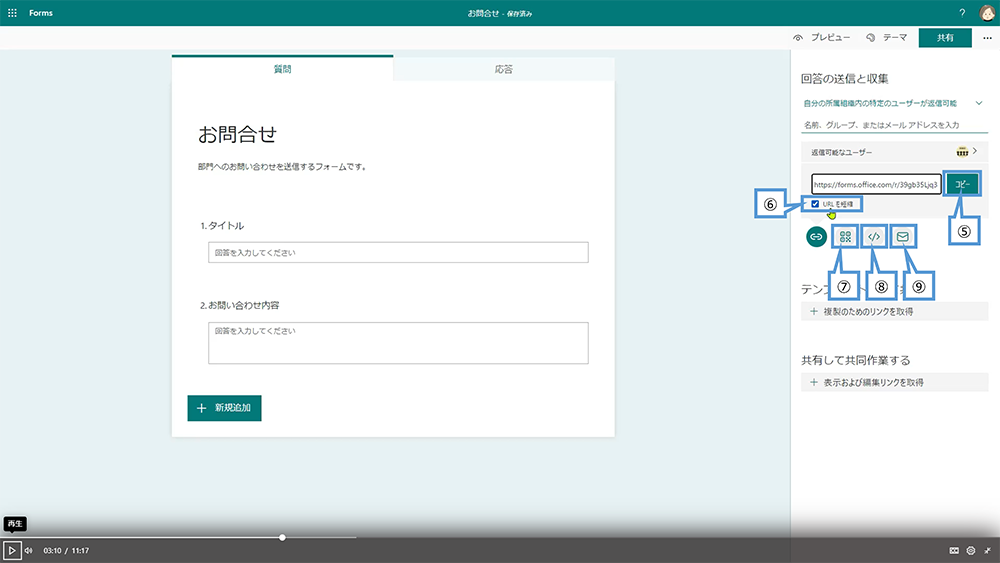Switch to the 応答 tab

[504, 69]
